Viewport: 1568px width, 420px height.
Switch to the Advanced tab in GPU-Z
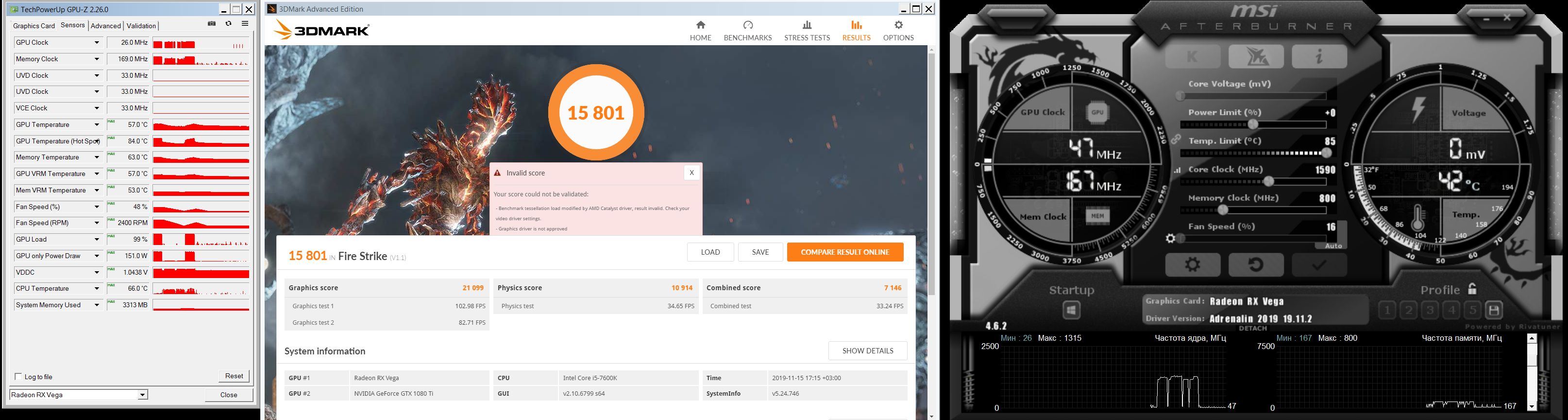[105, 26]
